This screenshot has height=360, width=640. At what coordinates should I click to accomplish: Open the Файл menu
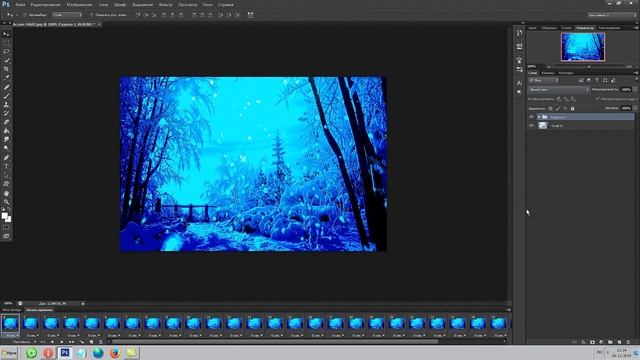(x=20, y=4)
